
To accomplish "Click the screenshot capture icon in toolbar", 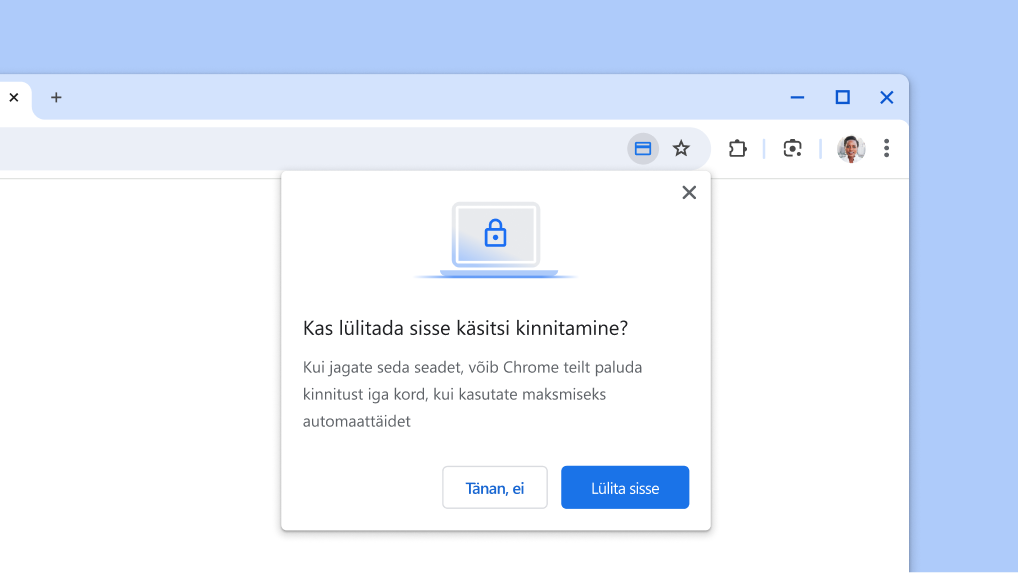I will (x=792, y=149).
